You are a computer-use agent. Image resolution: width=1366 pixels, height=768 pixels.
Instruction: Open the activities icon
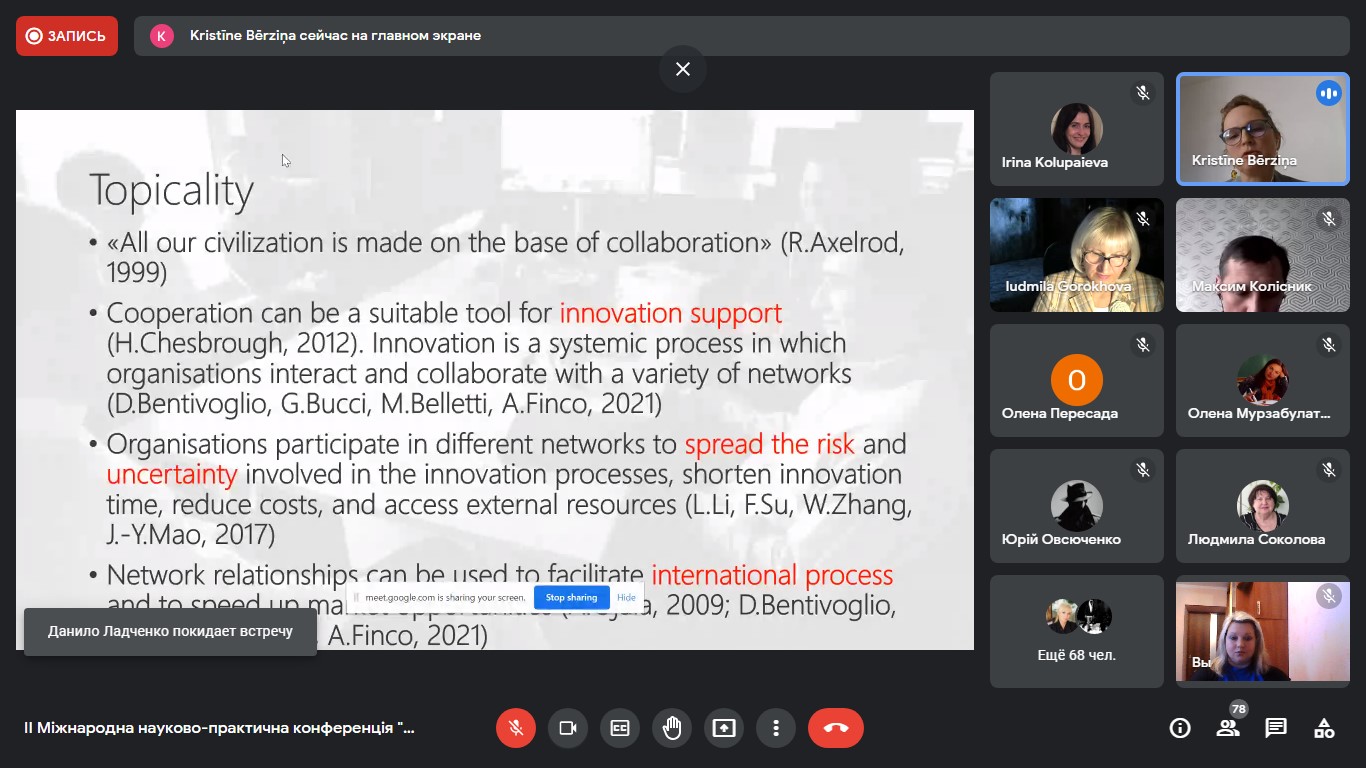pyautogui.click(x=1324, y=728)
